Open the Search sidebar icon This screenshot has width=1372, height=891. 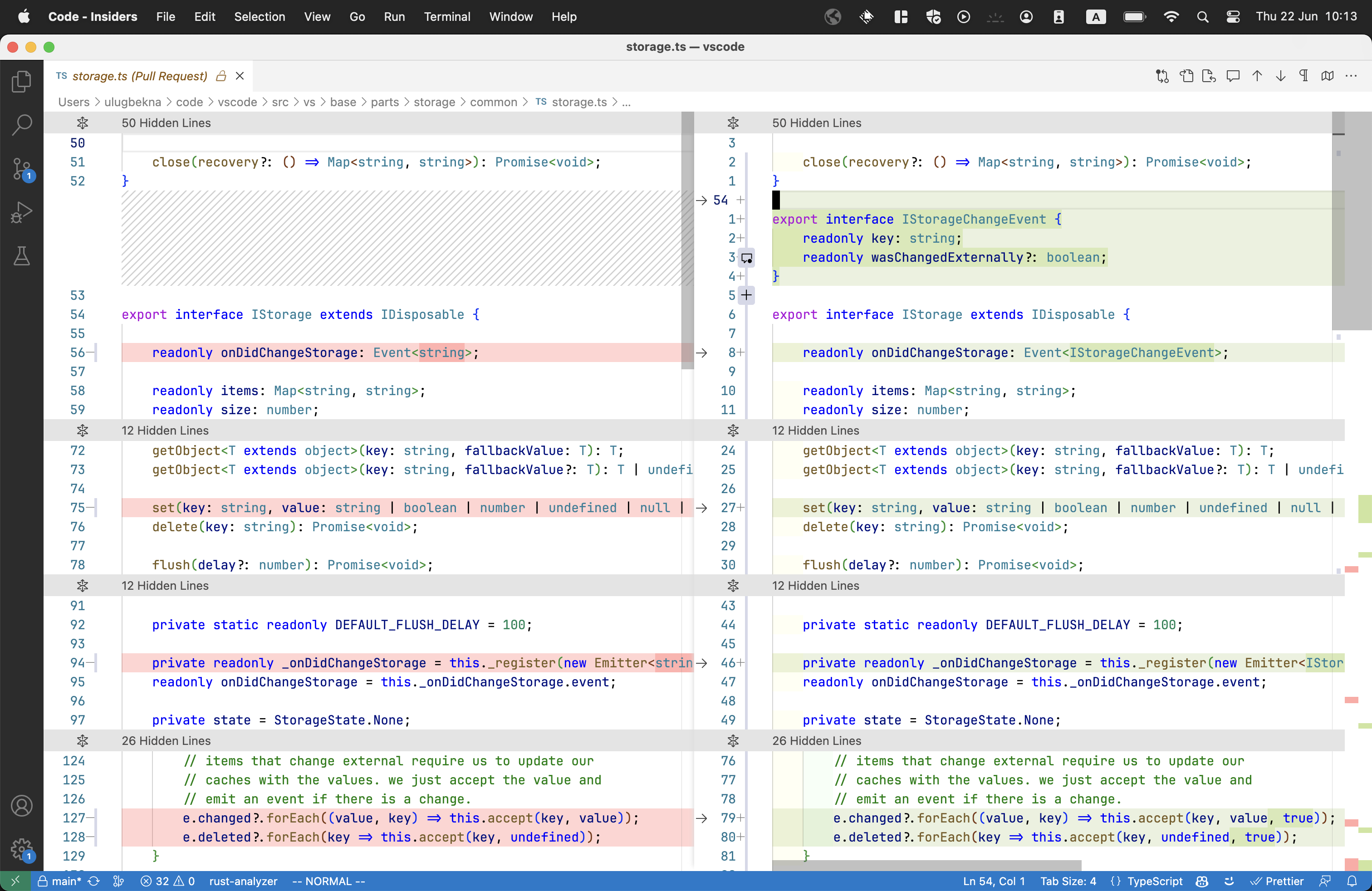tap(22, 124)
